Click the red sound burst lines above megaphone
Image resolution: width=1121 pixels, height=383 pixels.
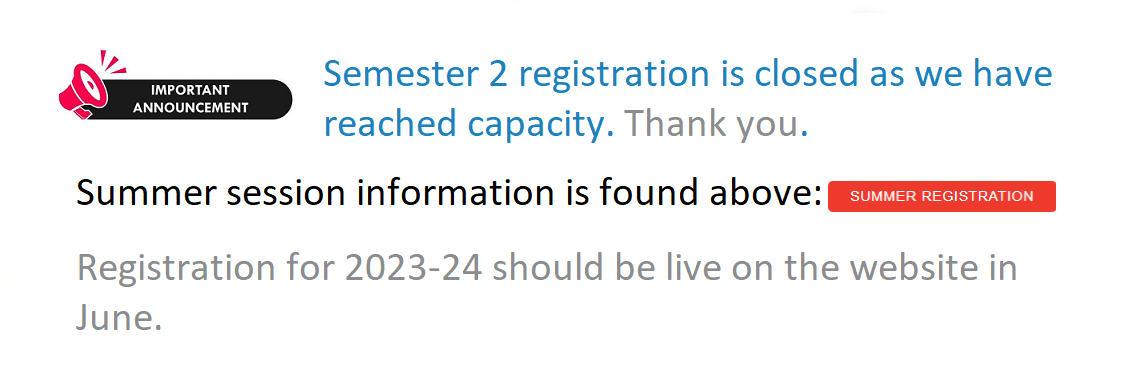pos(113,63)
